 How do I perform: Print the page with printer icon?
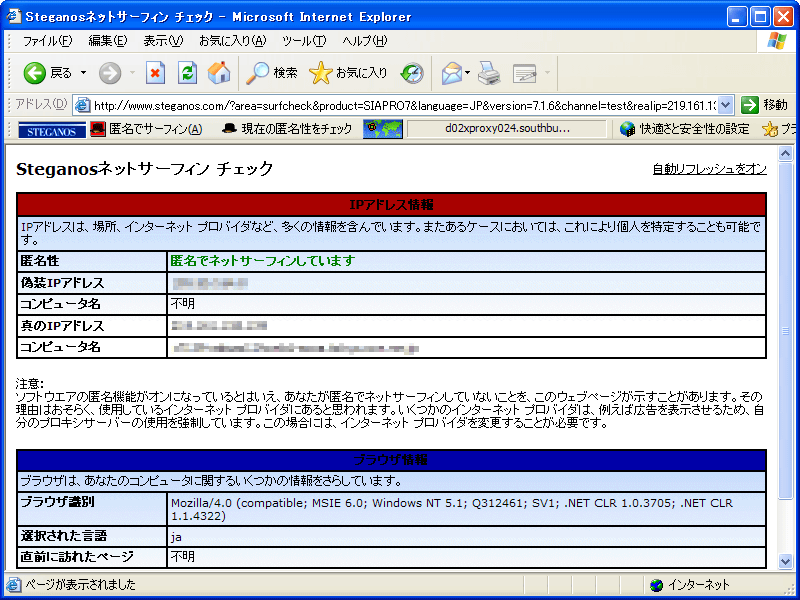pyautogui.click(x=489, y=73)
